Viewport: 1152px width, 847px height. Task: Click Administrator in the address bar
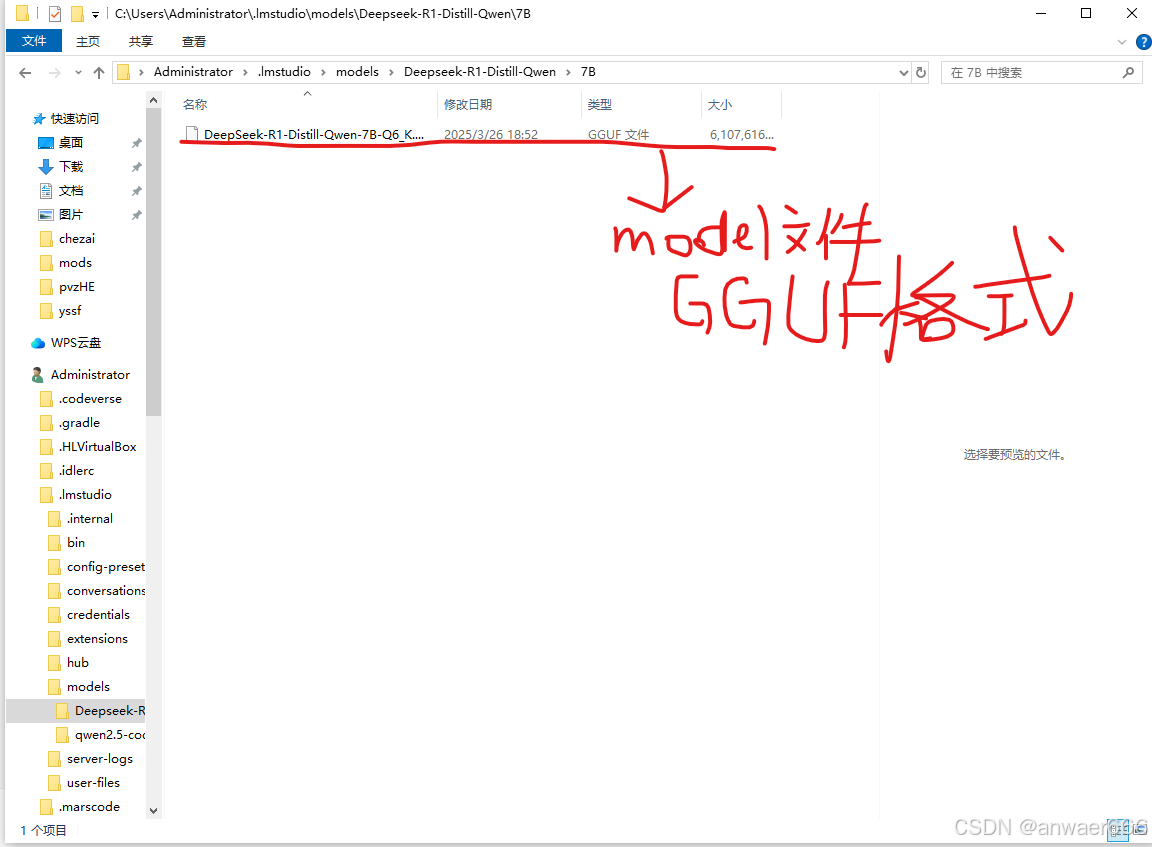192,71
